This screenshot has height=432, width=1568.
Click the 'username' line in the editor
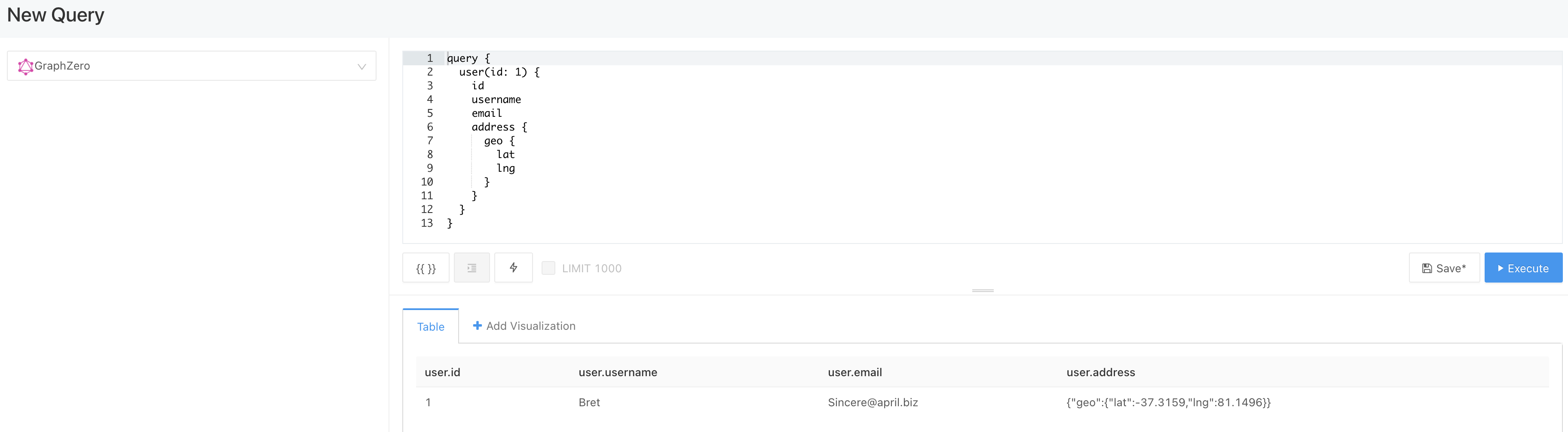coord(496,99)
